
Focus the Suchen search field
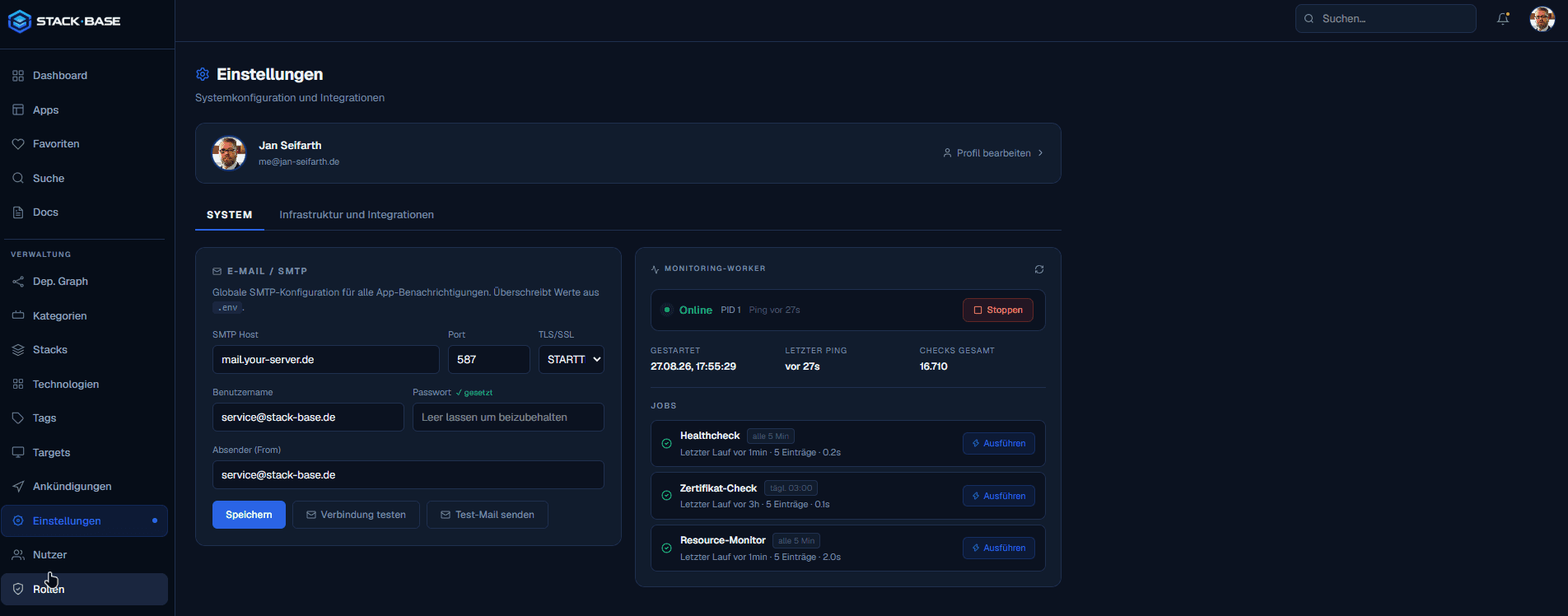point(1386,18)
